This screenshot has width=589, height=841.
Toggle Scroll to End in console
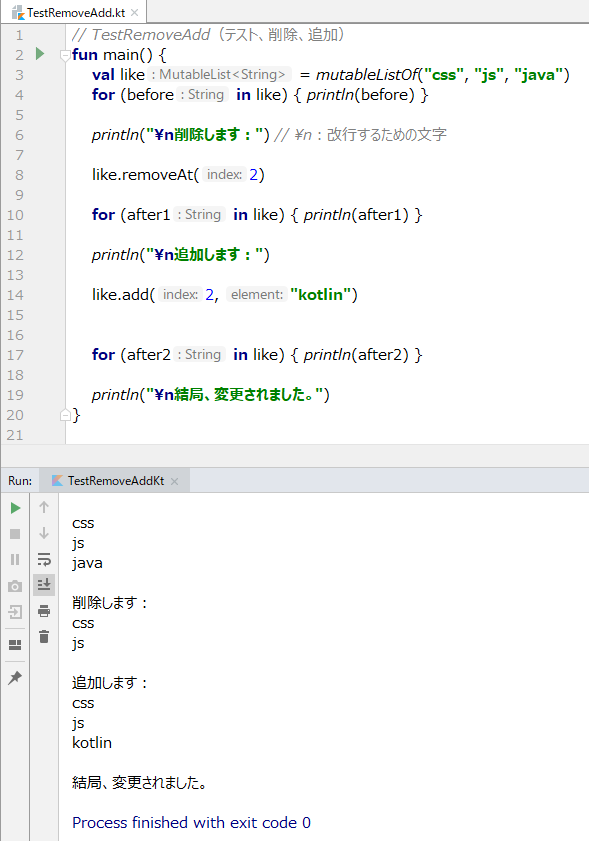click(x=44, y=584)
